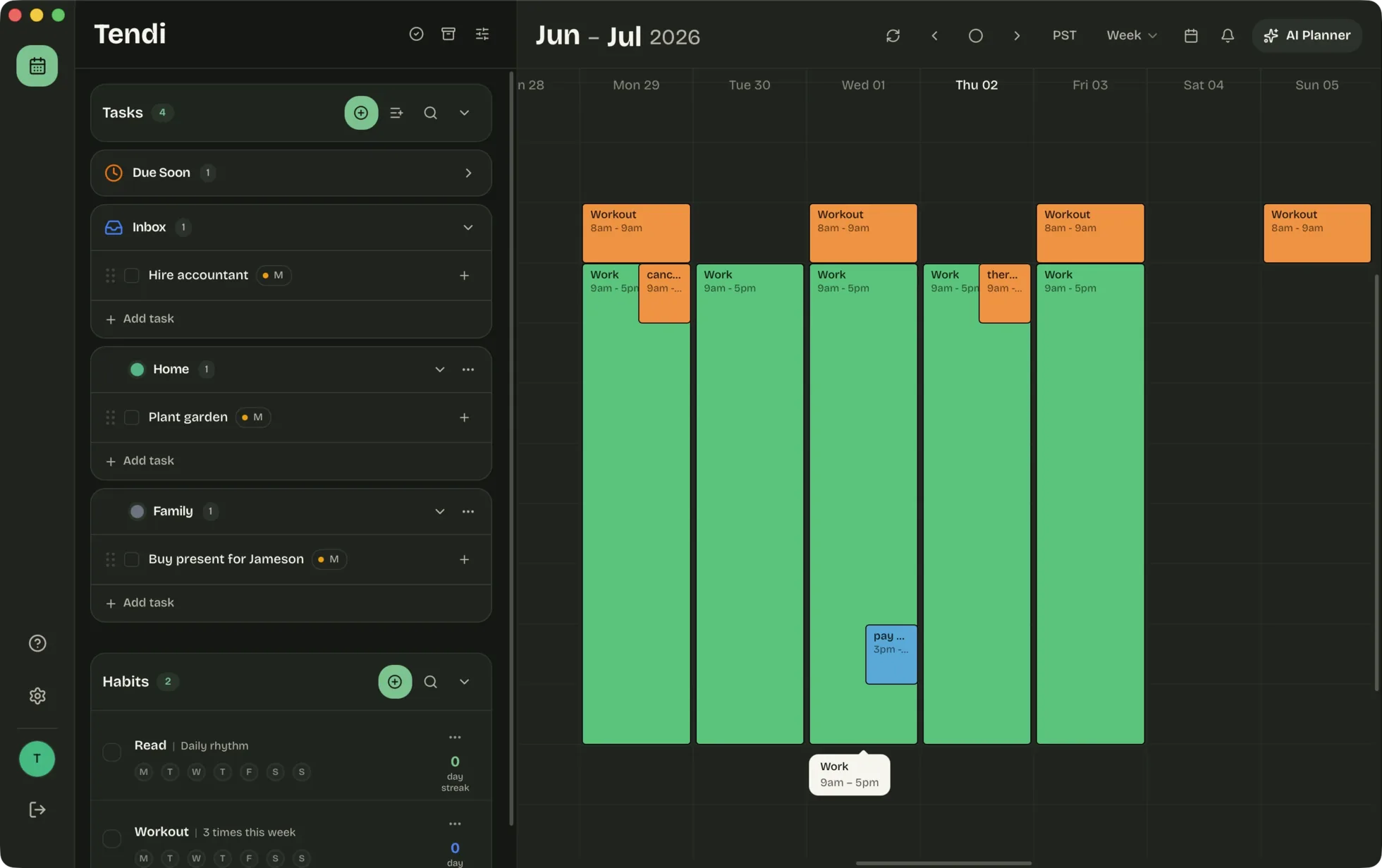
Task: Click the calendar horizontal scrollbar
Action: point(943,863)
